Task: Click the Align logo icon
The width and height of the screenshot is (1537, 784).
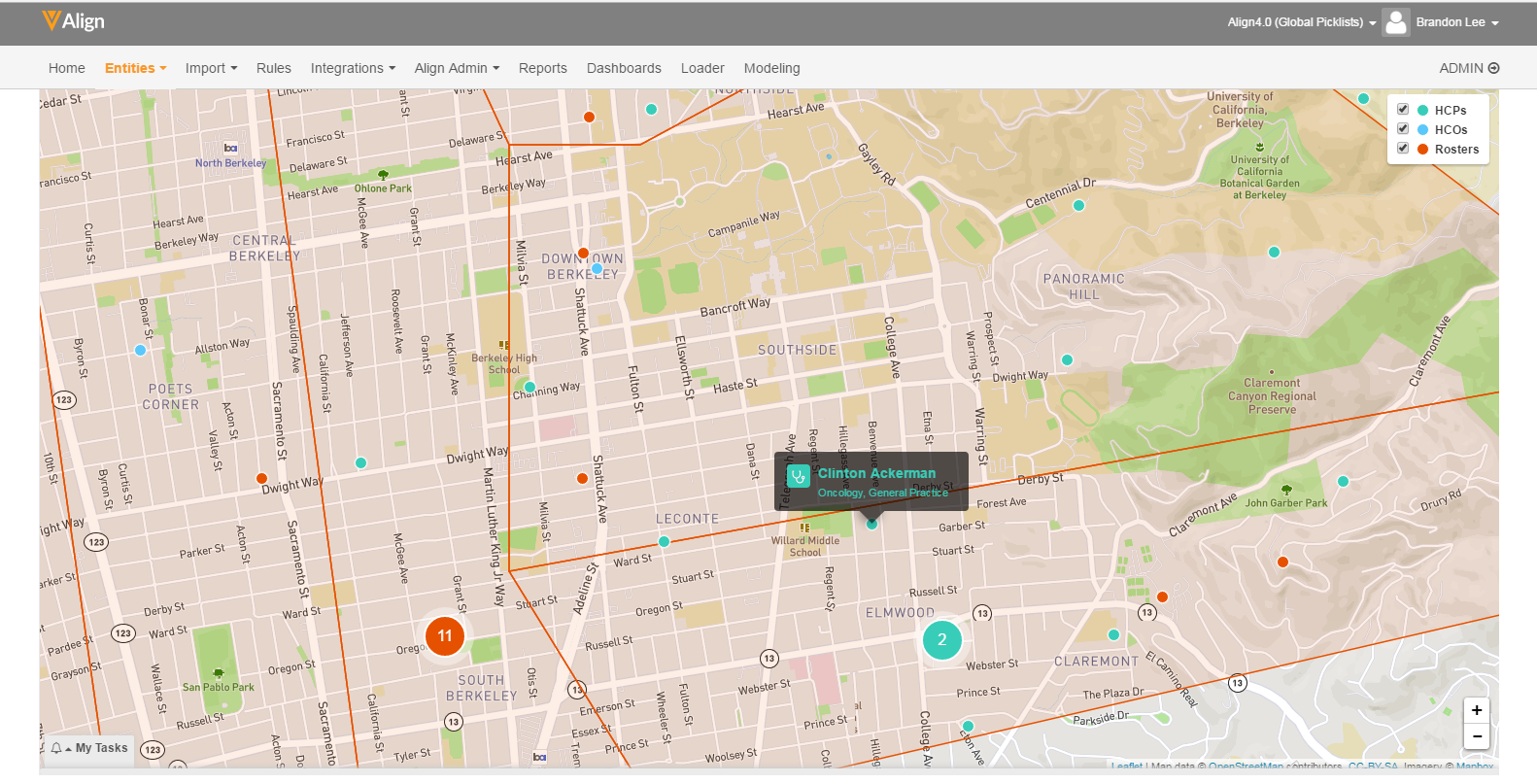Action: pyautogui.click(x=51, y=20)
